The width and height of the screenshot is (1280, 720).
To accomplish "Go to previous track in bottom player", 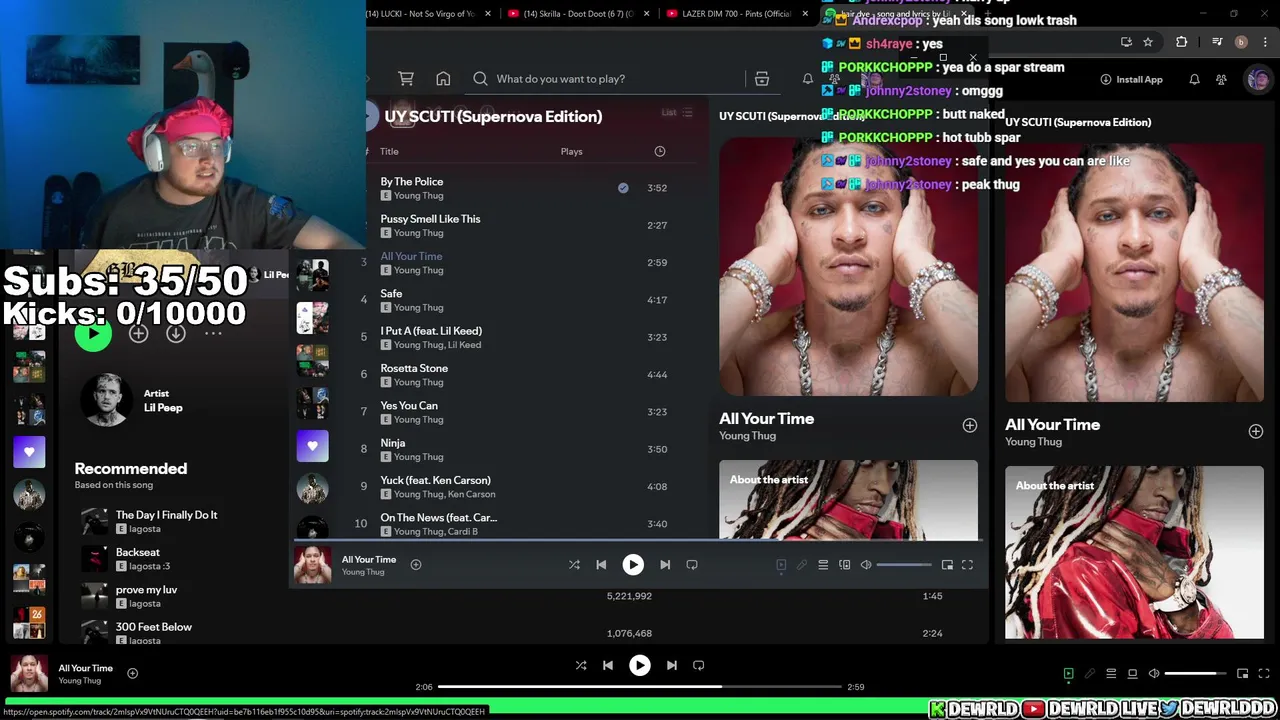I will [607, 665].
